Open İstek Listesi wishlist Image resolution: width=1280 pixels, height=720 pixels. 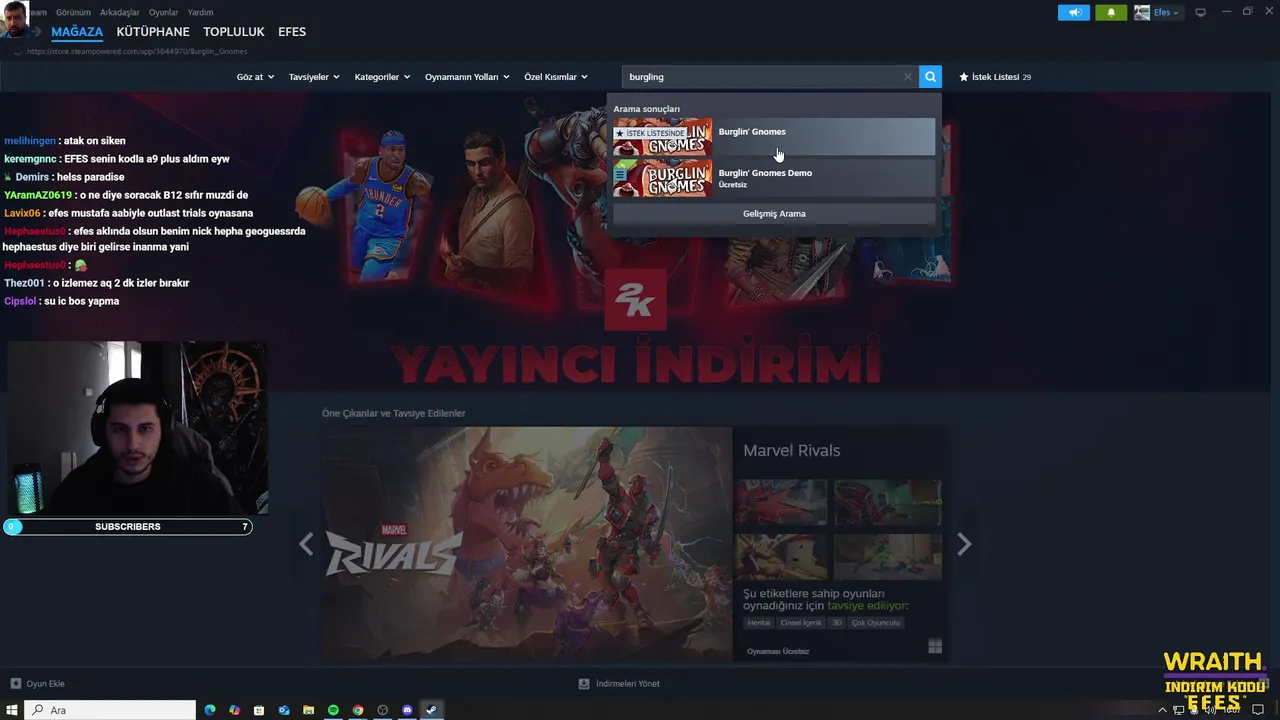(994, 77)
